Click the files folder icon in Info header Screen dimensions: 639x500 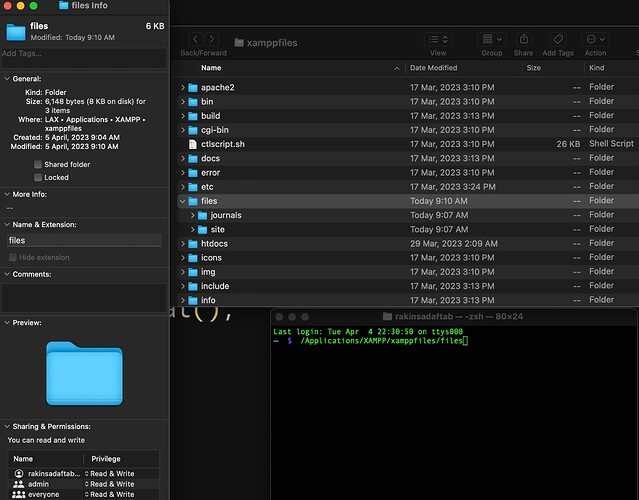click(16, 32)
